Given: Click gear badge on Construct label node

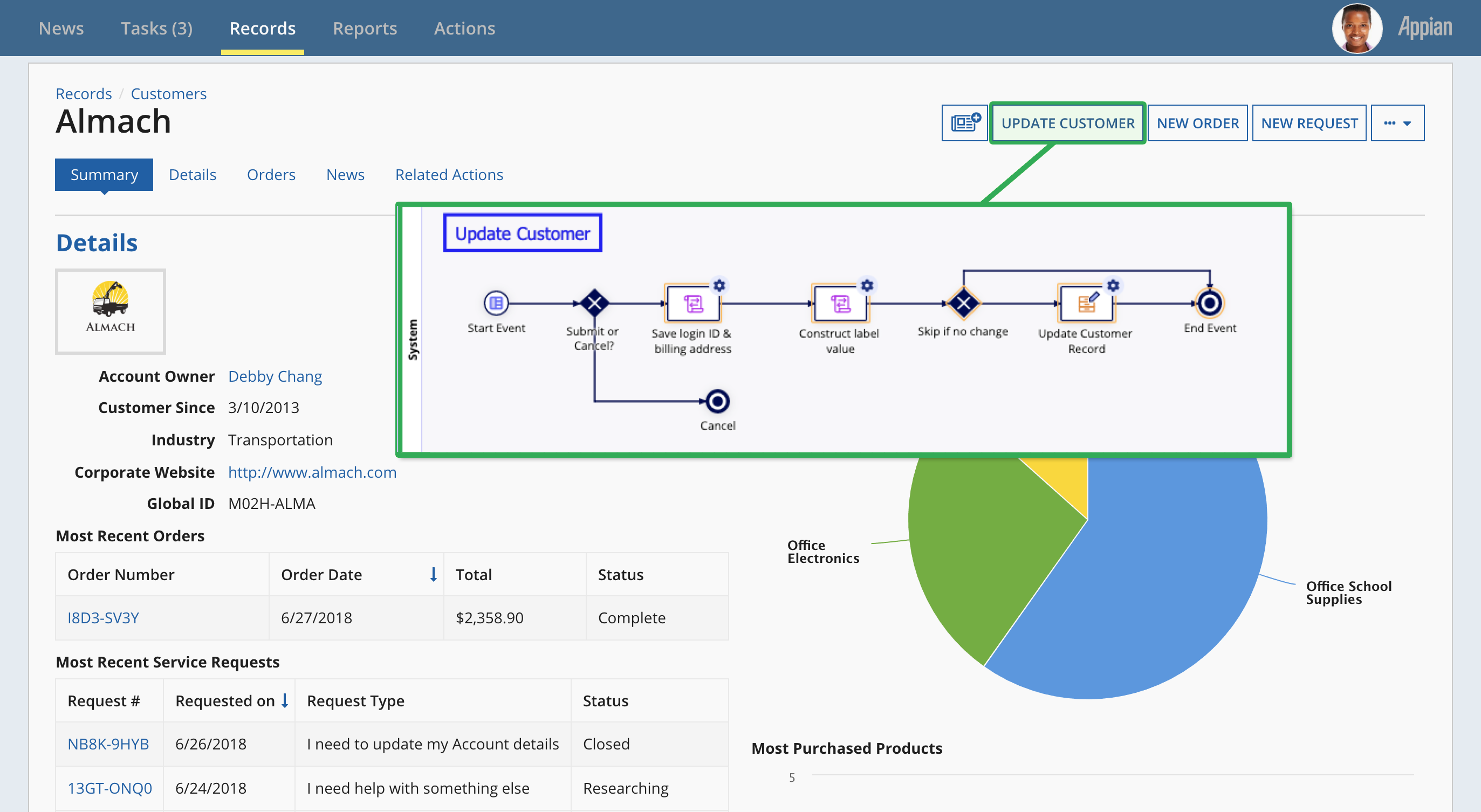Looking at the screenshot, I should (x=867, y=285).
